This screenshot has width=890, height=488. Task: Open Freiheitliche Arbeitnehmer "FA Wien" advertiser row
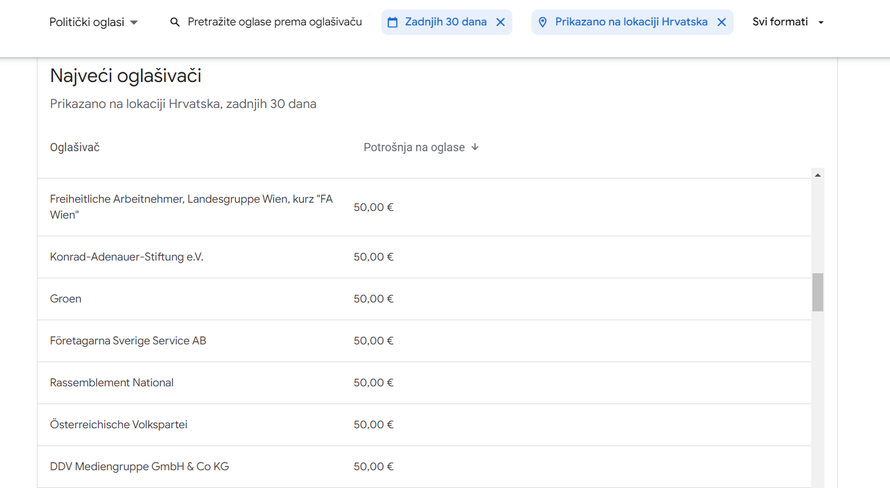point(191,207)
